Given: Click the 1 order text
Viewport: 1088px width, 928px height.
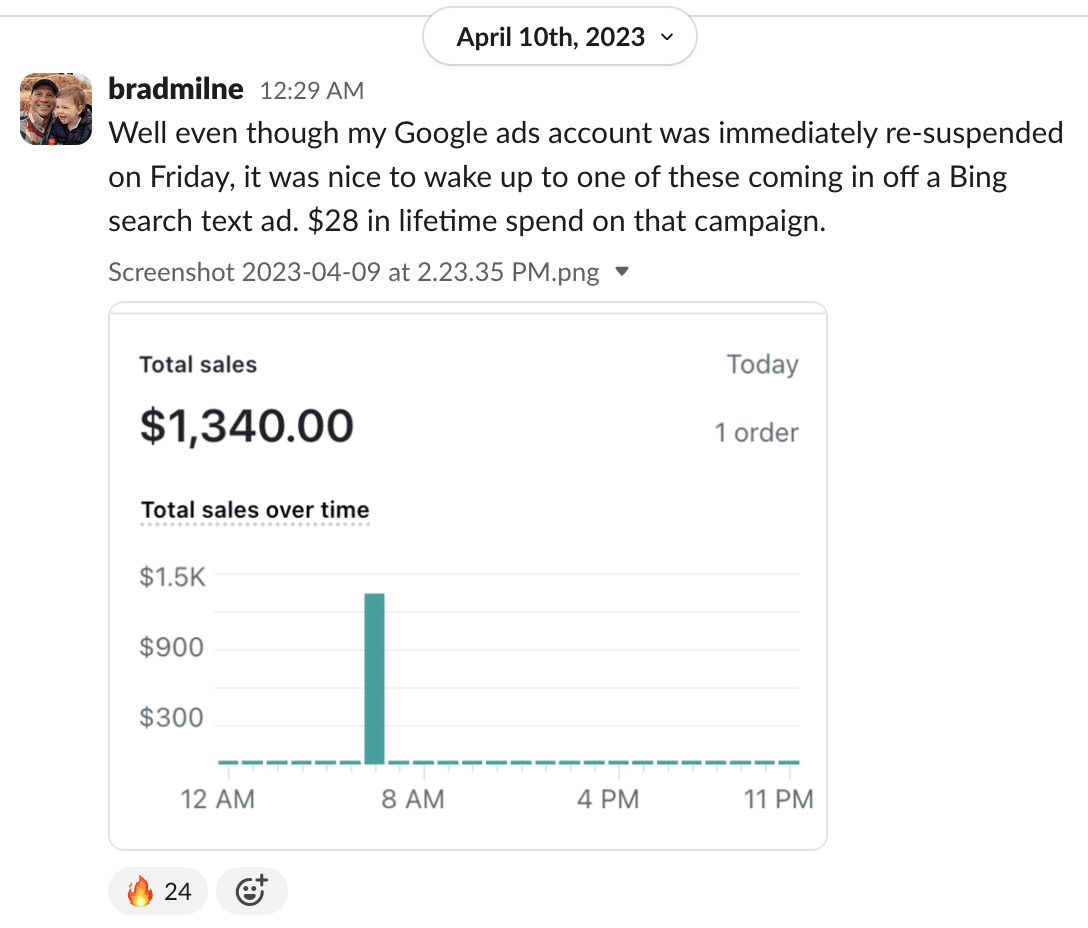Looking at the screenshot, I should pos(756,433).
